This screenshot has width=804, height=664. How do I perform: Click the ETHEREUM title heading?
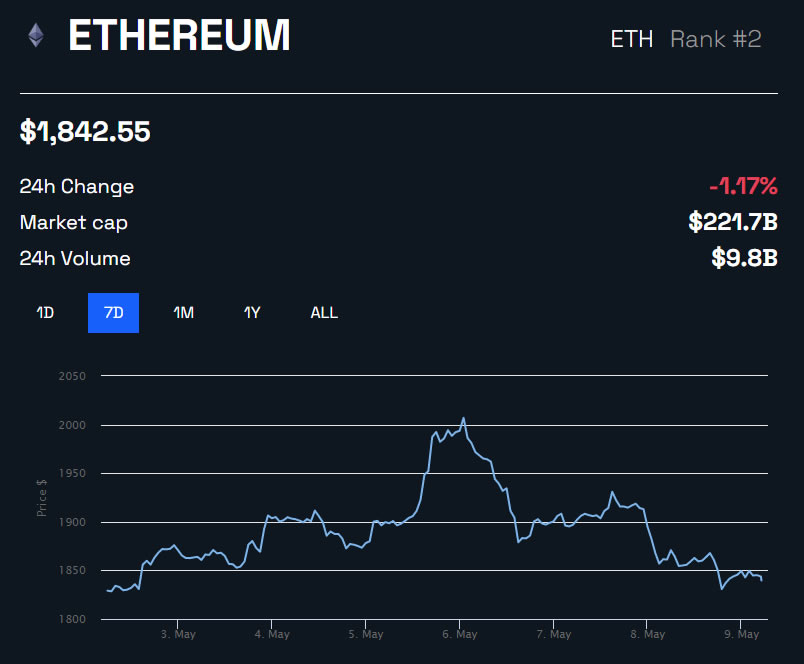point(179,37)
